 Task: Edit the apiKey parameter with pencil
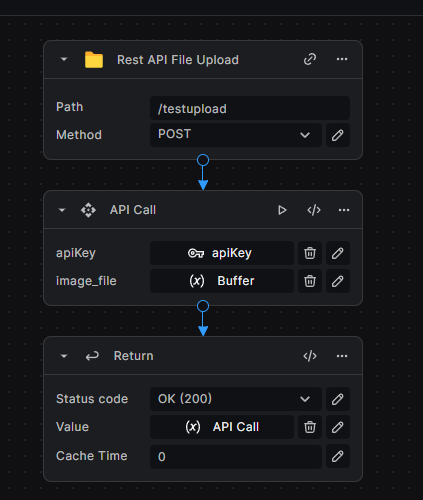[x=338, y=253]
